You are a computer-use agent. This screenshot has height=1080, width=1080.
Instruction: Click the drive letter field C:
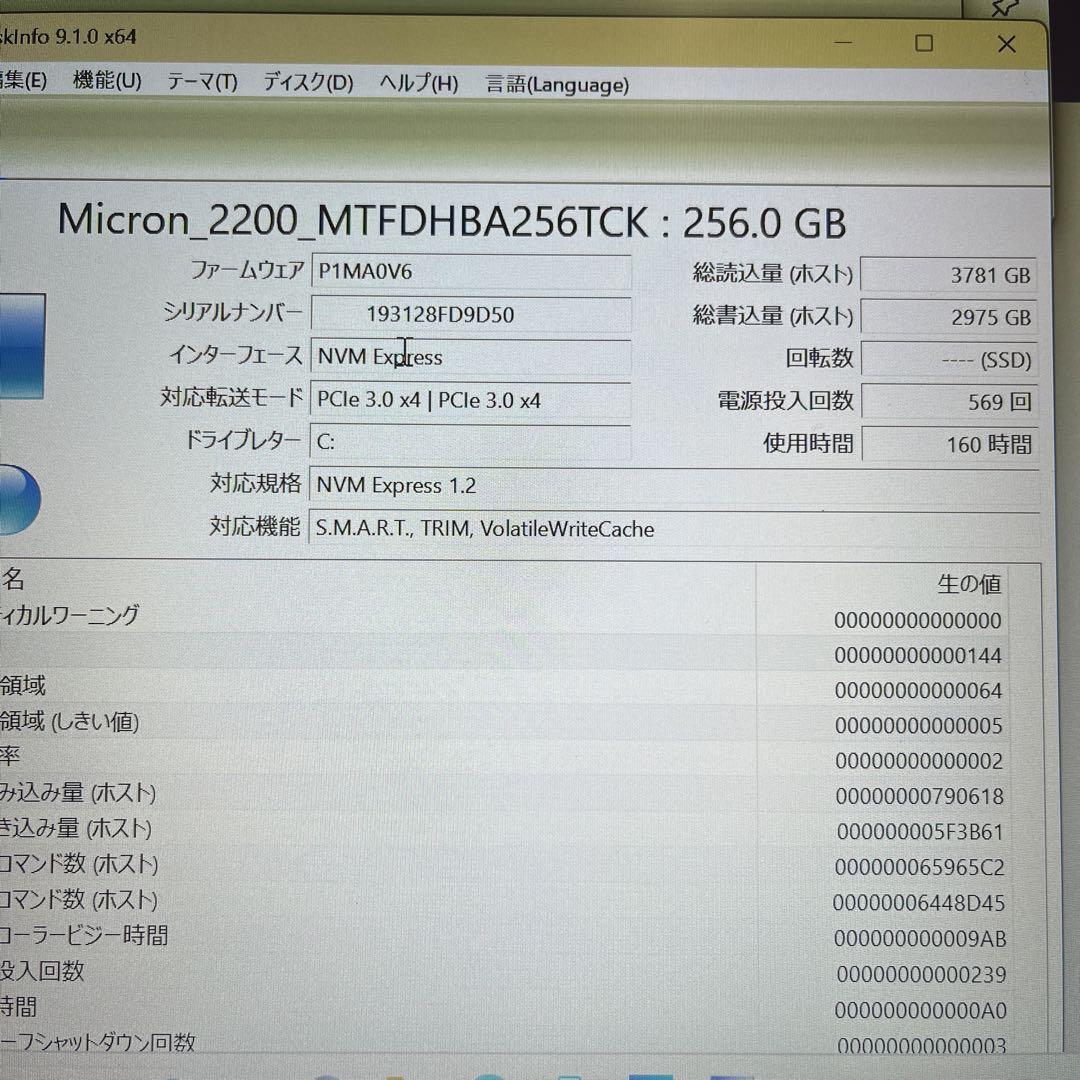[470, 442]
